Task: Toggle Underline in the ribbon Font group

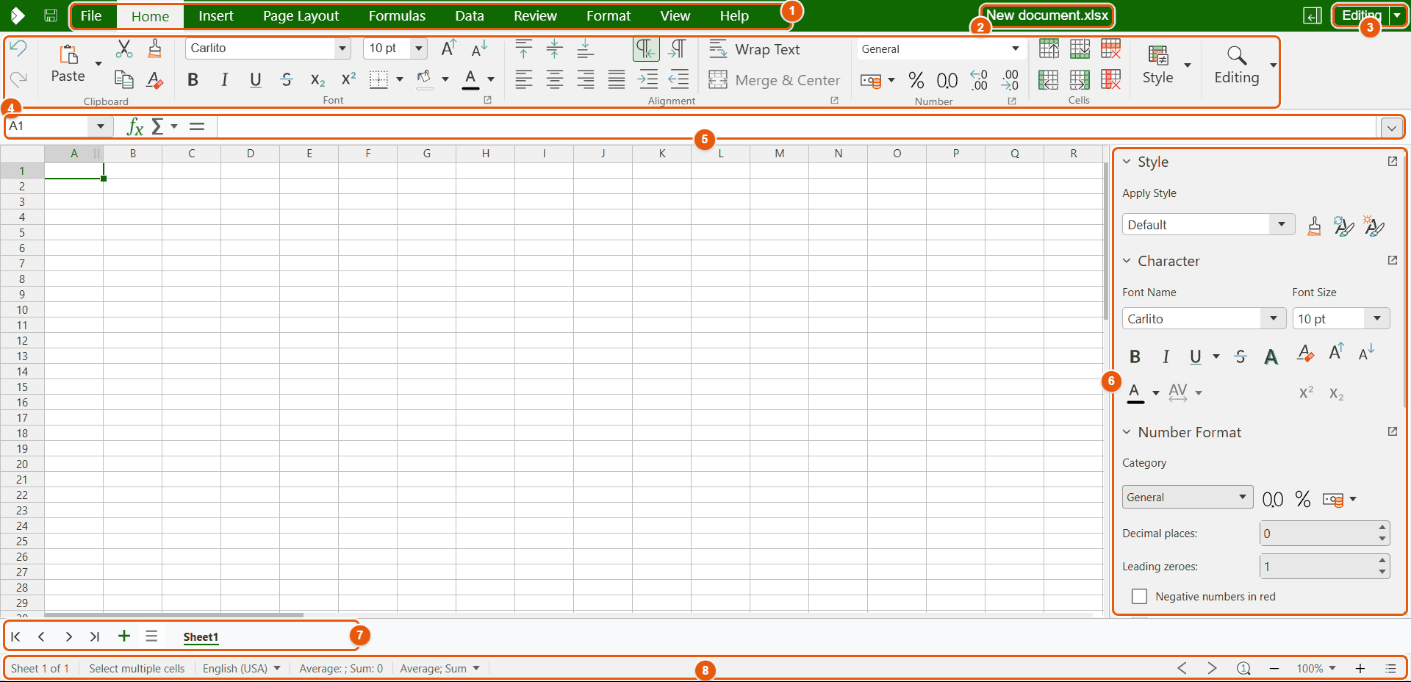Action: [255, 80]
